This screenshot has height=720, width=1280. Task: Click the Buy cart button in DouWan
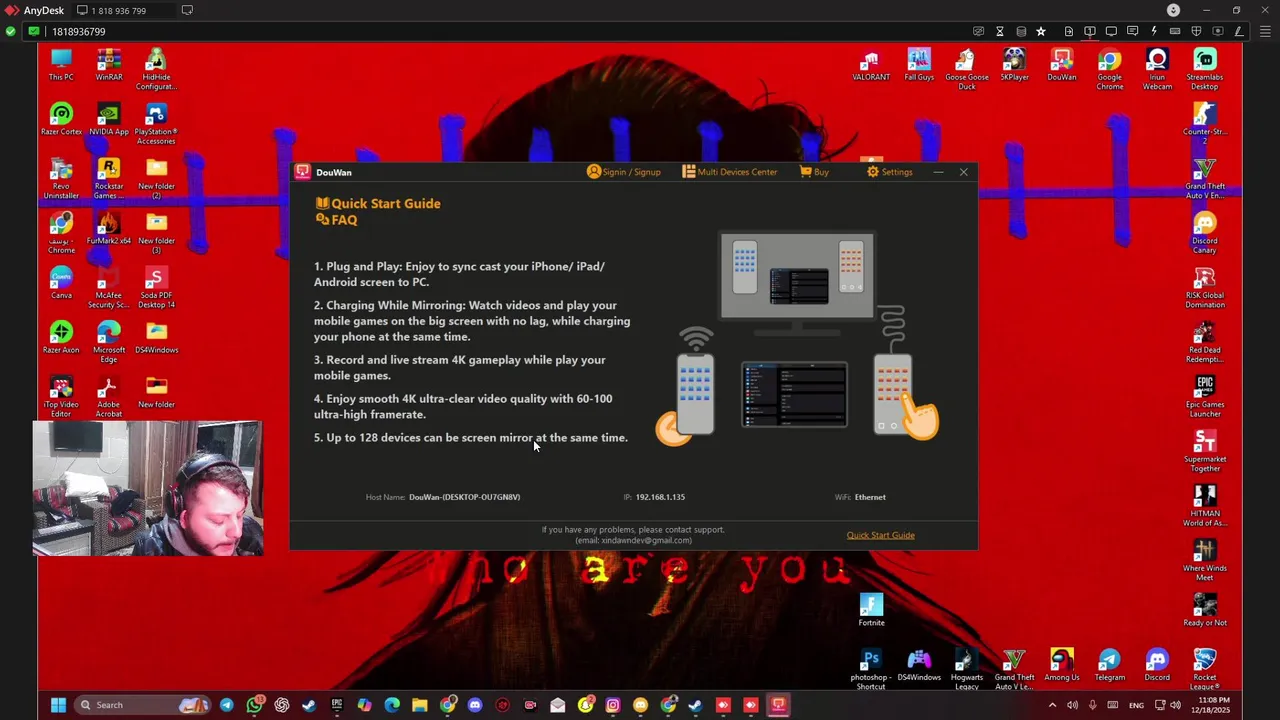[814, 172]
